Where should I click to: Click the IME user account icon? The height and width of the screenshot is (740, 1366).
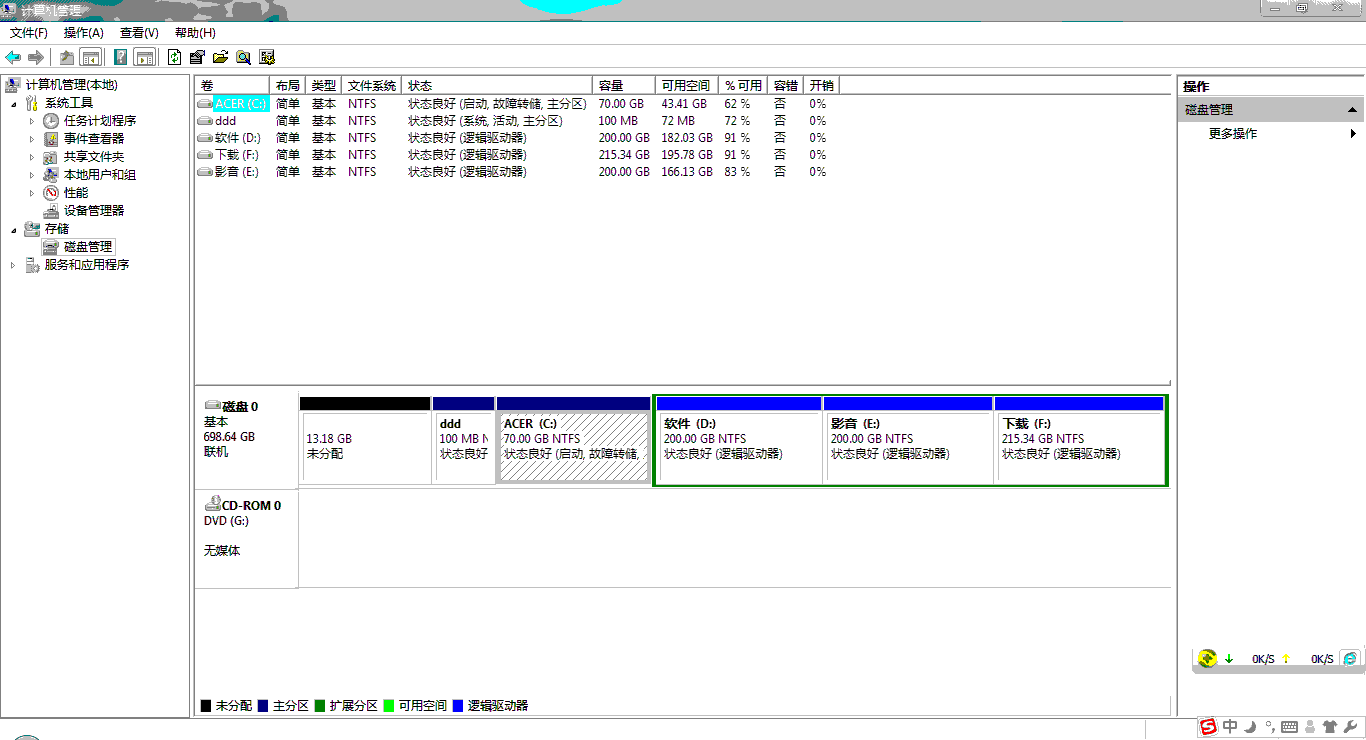click(1310, 727)
